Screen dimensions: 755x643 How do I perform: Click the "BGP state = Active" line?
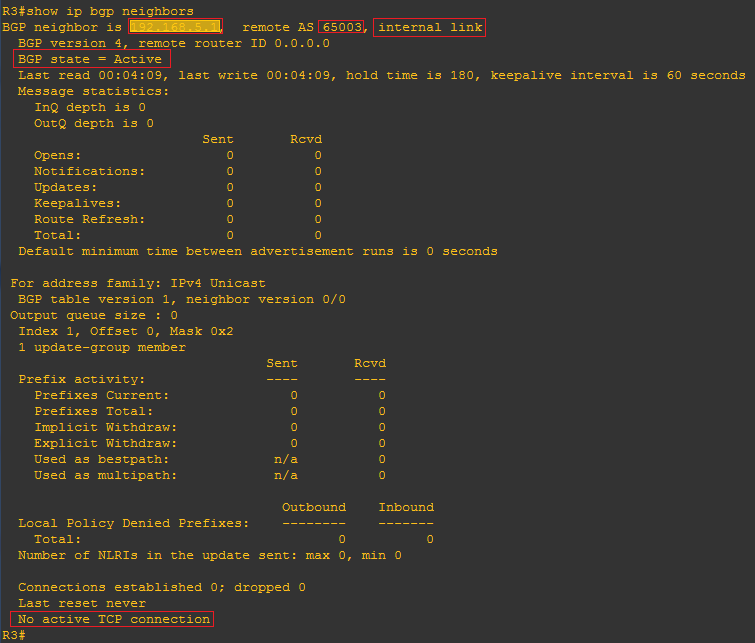coord(89,59)
